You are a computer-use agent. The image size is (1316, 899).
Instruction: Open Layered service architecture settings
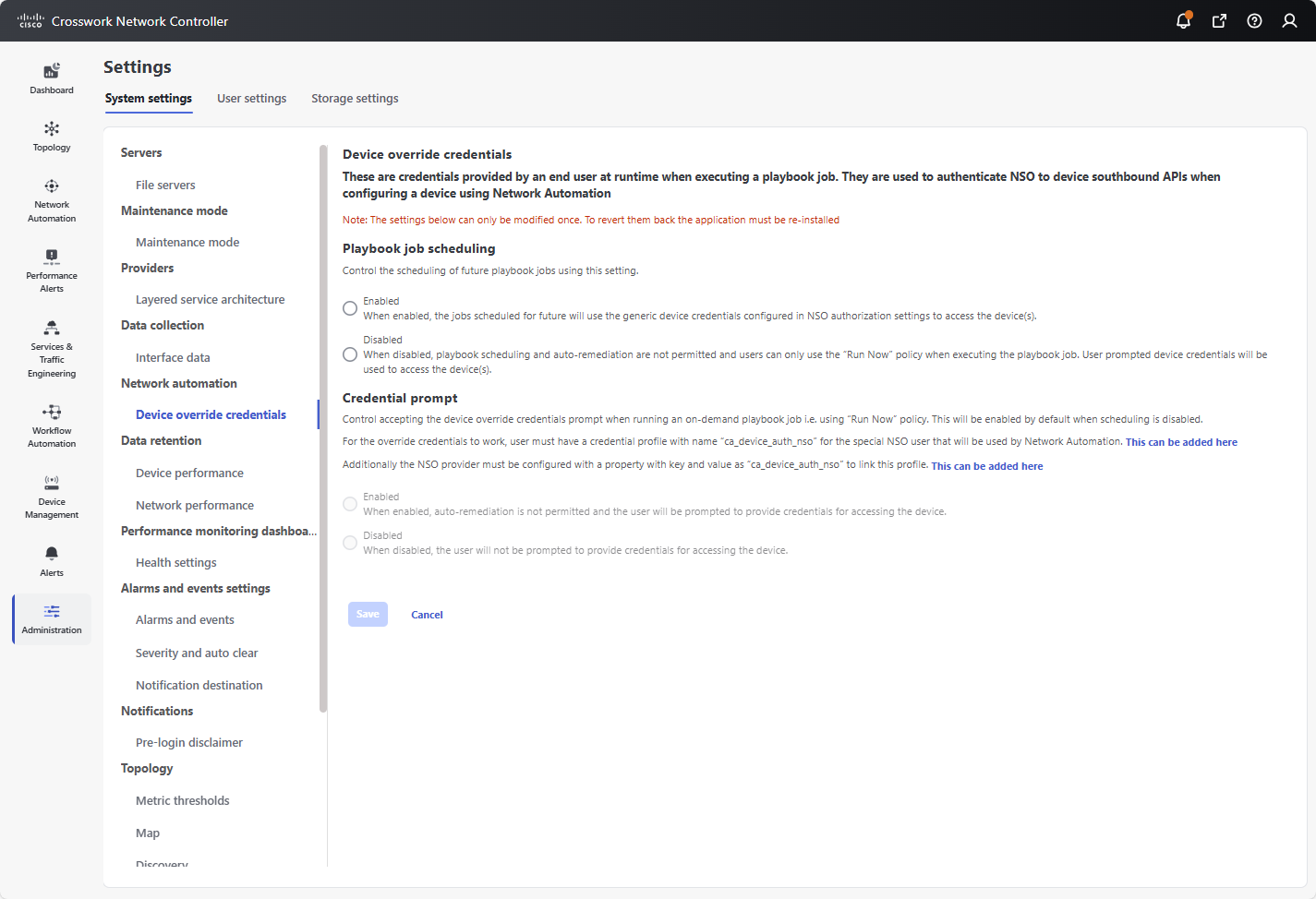click(x=211, y=299)
